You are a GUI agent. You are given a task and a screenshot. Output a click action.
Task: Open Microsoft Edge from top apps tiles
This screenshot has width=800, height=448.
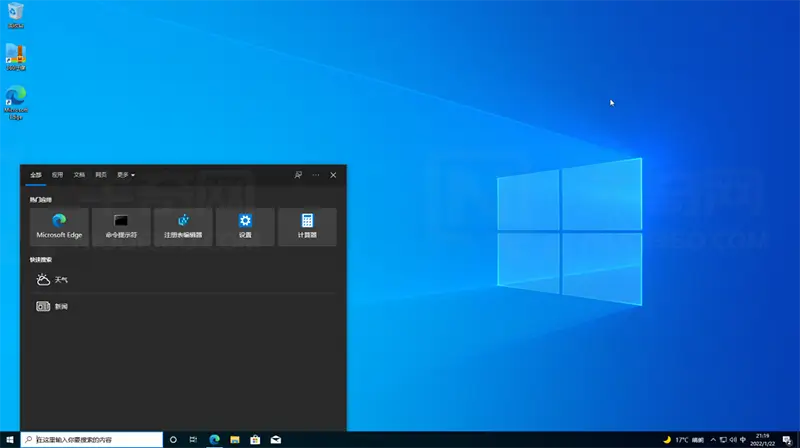pyautogui.click(x=59, y=227)
